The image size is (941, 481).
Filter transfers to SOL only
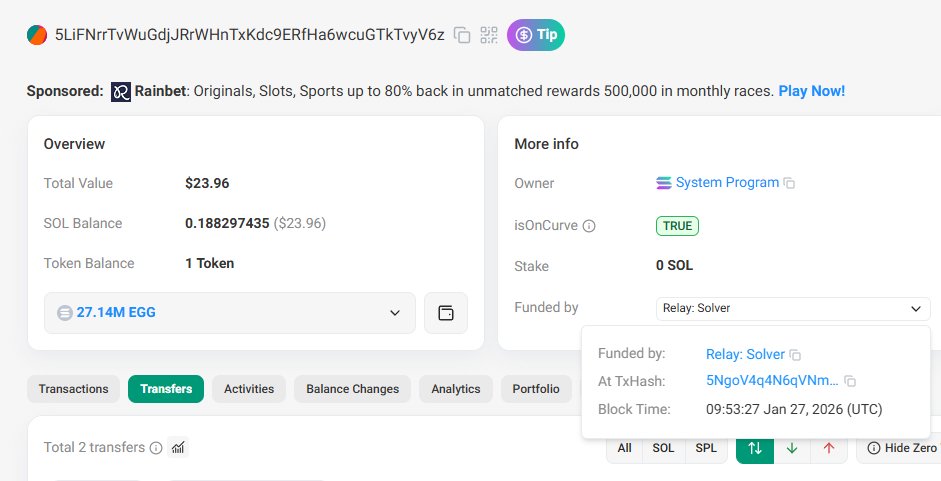point(663,448)
